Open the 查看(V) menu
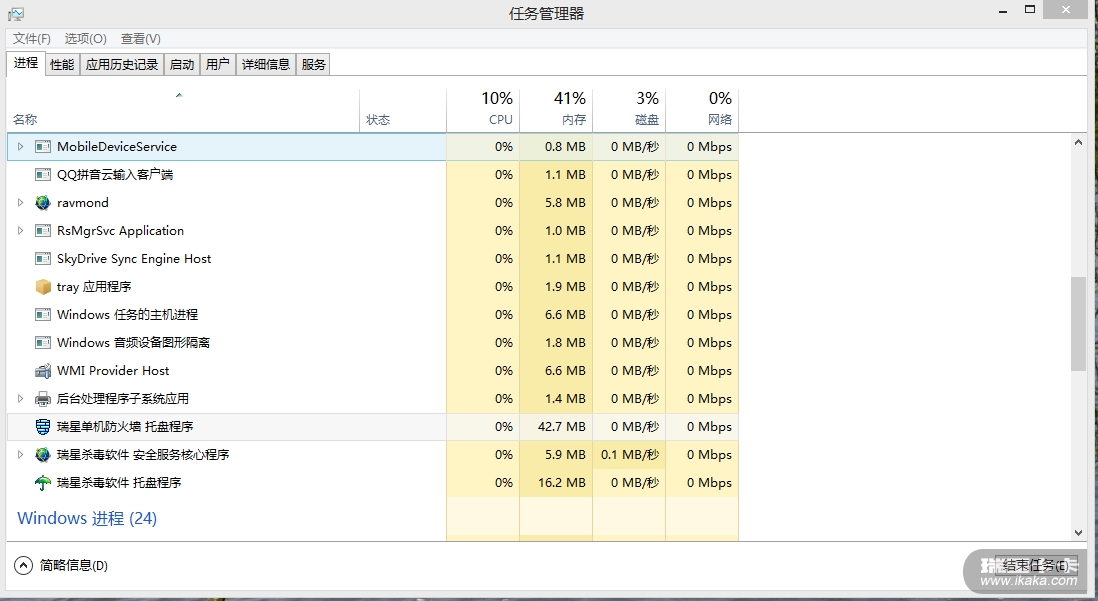The image size is (1098, 601). [140, 39]
